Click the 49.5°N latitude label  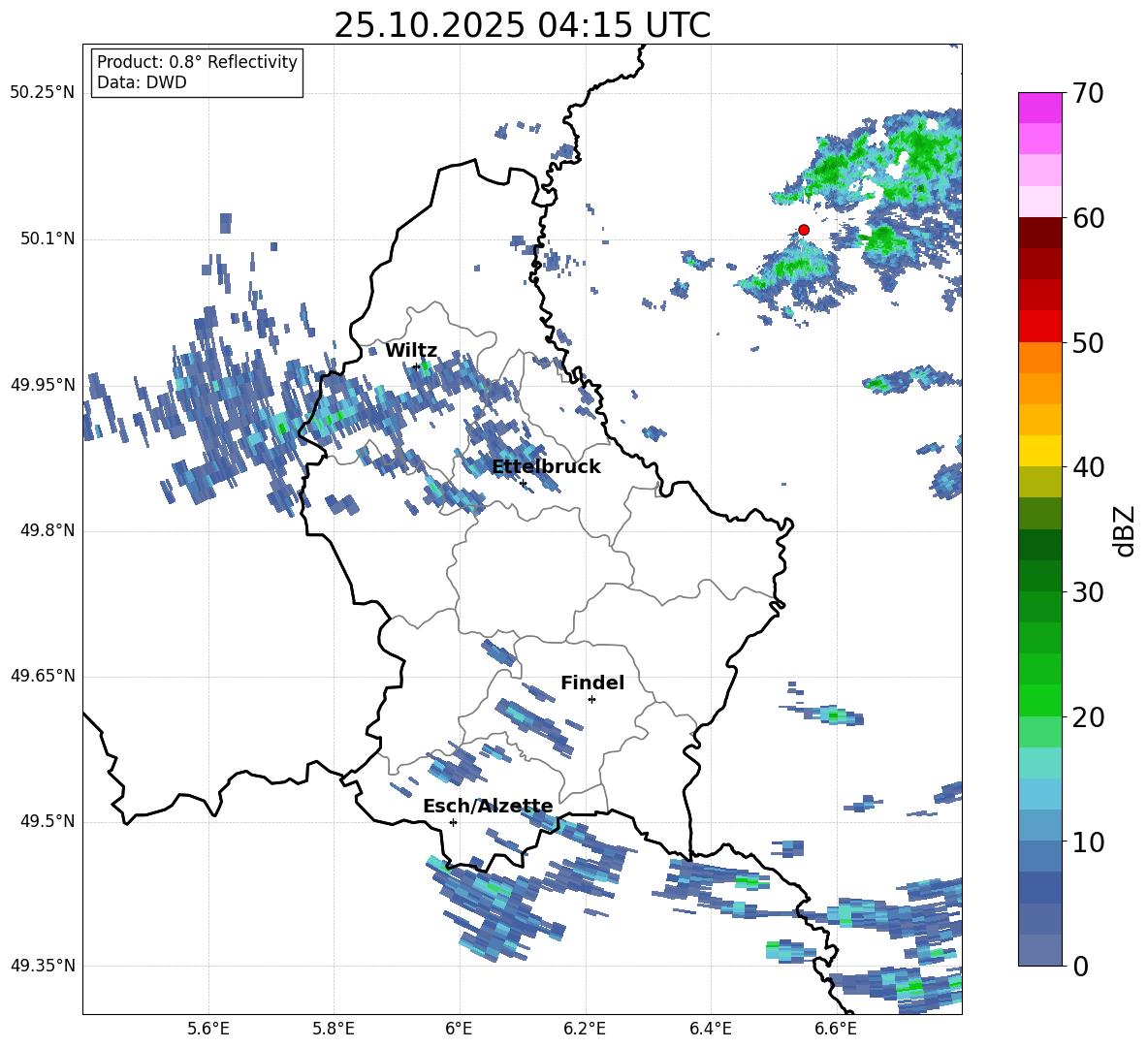click(47, 821)
